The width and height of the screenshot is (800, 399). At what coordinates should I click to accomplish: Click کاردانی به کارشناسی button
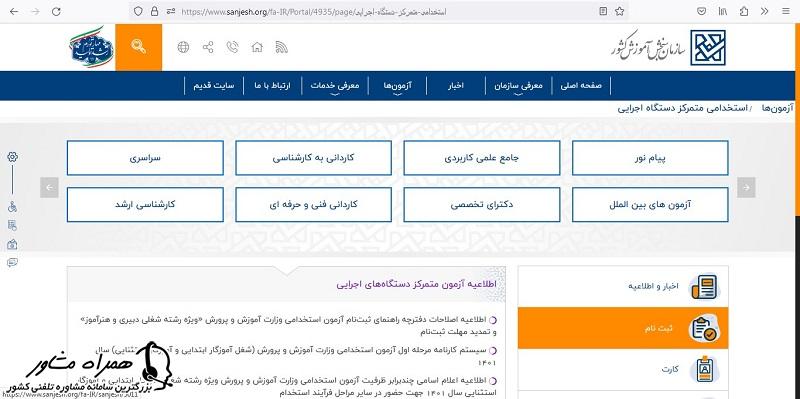coord(313,158)
